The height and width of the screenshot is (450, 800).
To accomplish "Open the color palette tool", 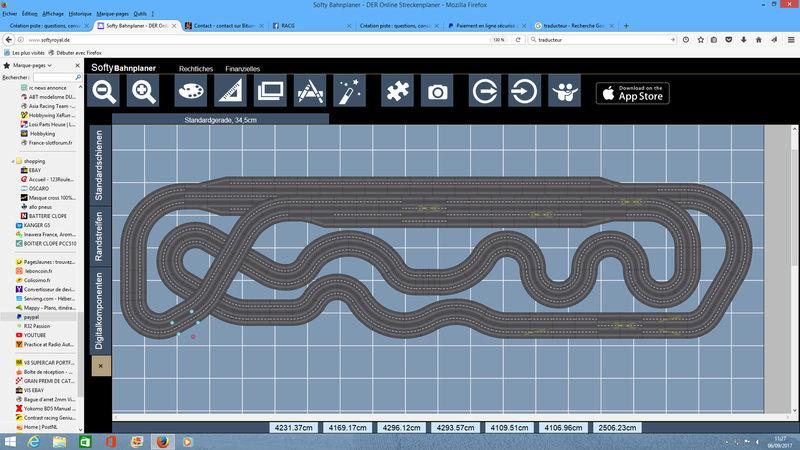I will point(192,92).
